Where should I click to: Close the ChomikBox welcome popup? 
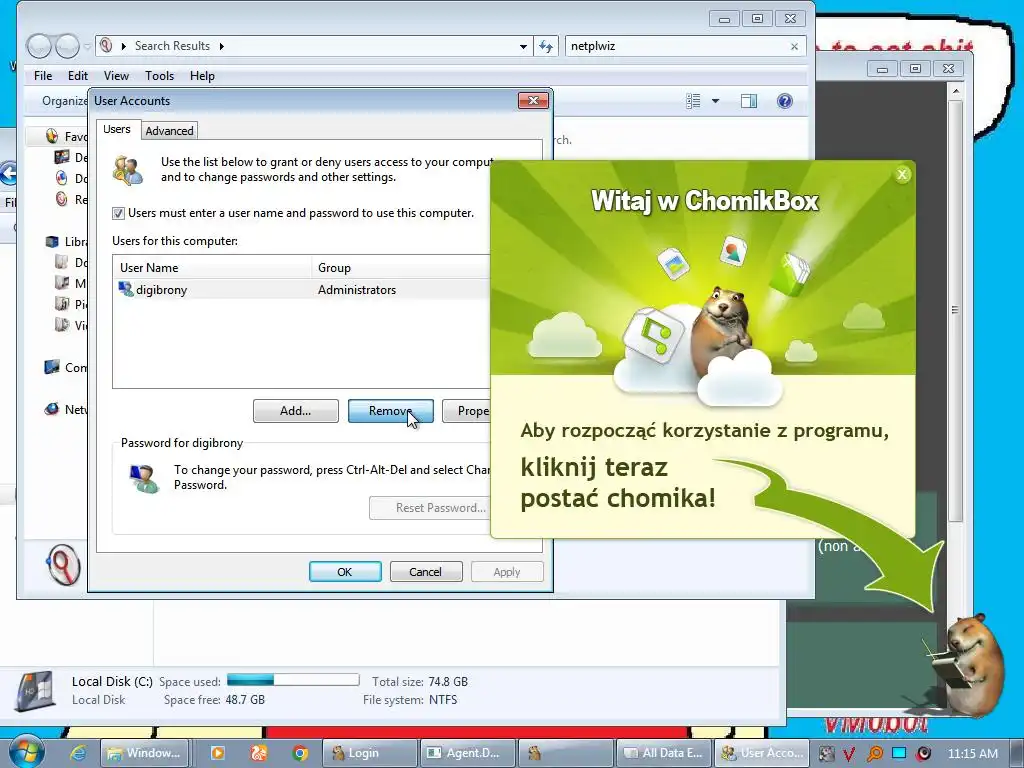(902, 174)
